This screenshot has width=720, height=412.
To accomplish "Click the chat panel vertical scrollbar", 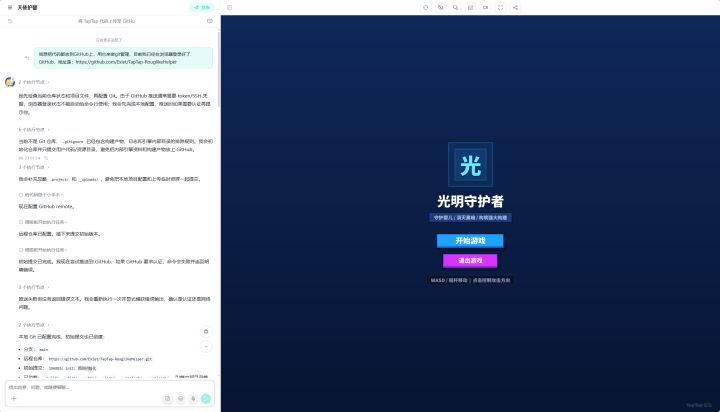I will pyautogui.click(x=219, y=69).
